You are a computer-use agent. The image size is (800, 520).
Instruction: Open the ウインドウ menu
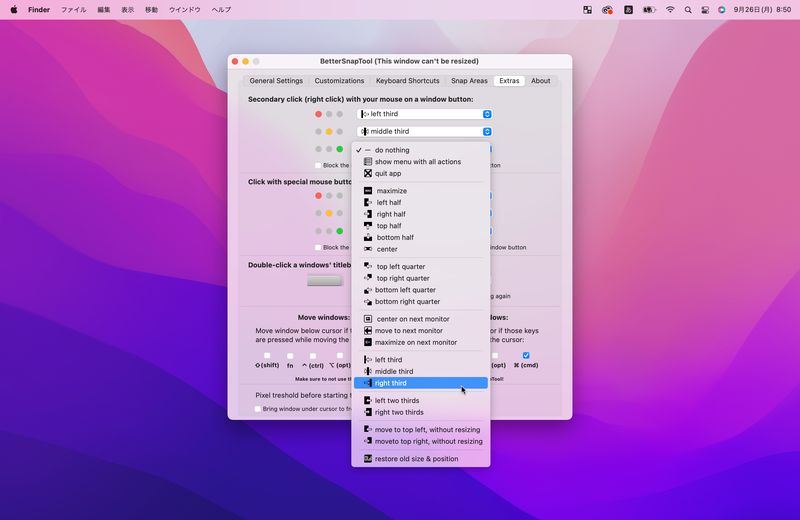[185, 10]
